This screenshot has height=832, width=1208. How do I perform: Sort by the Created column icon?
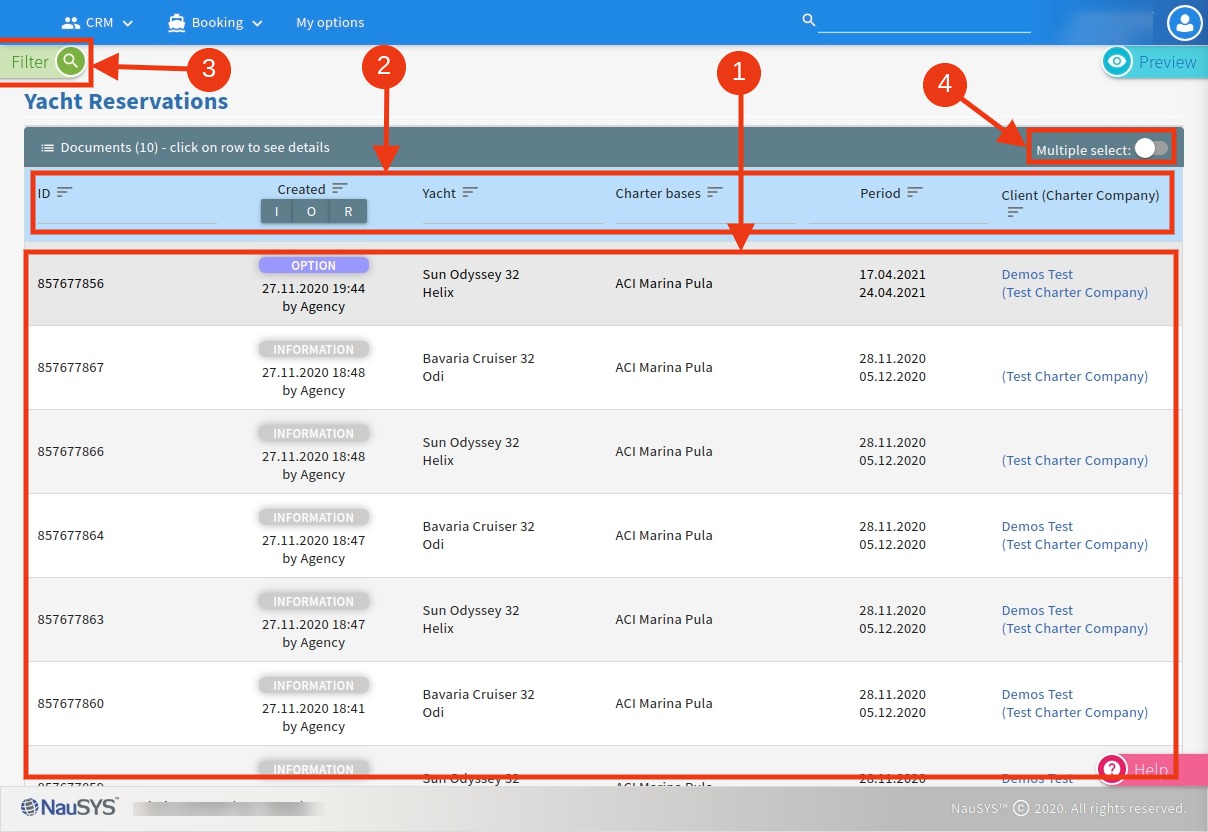[340, 188]
